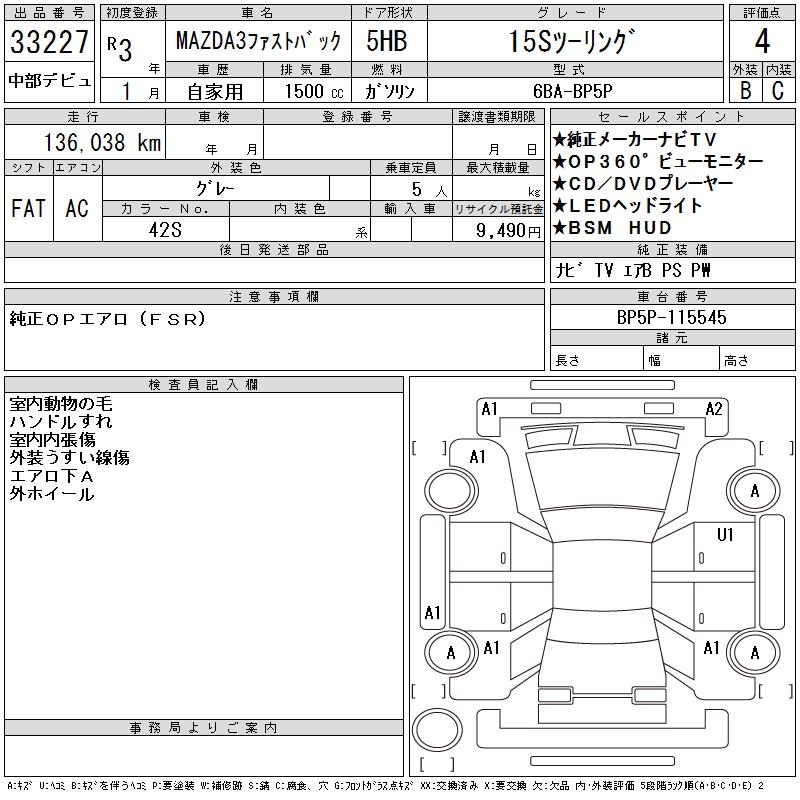Select the 譲渡書類期限 header
This screenshot has width=800, height=800.
pos(498,117)
